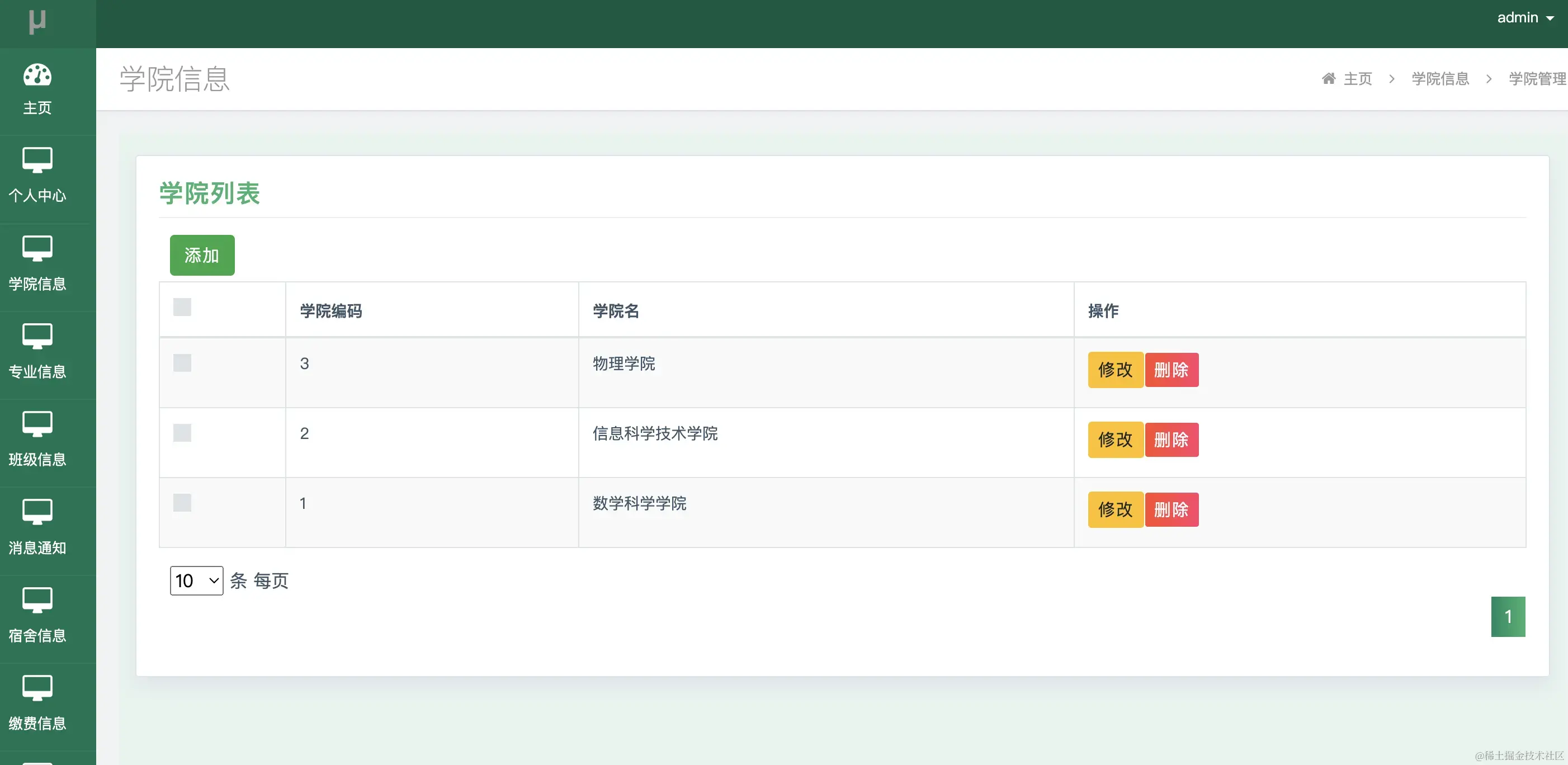Click 修改 for 物理学院
The height and width of the screenshot is (765, 1568).
[x=1114, y=370]
